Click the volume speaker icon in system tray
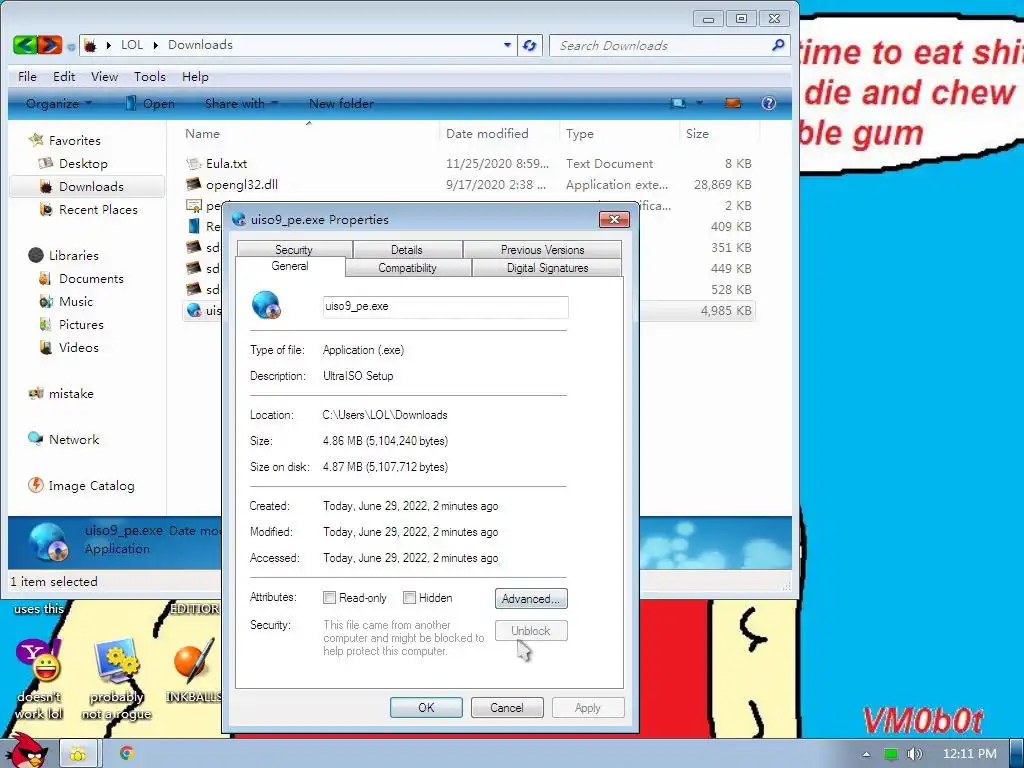 point(915,754)
